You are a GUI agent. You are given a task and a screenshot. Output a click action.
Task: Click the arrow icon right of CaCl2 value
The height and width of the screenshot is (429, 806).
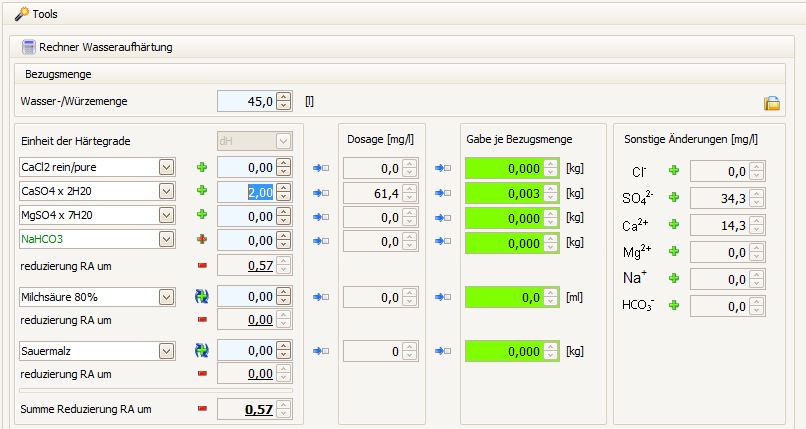click(320, 167)
